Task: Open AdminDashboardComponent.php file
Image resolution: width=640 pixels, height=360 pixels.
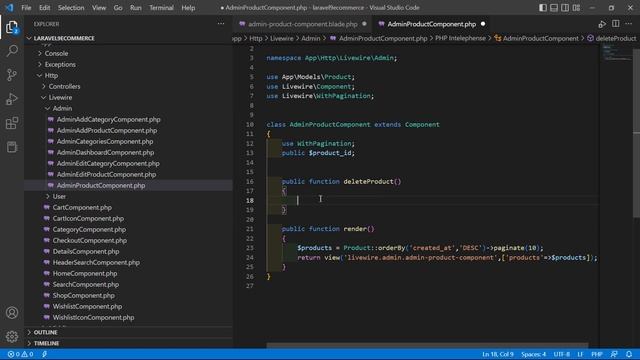Action: (105, 153)
